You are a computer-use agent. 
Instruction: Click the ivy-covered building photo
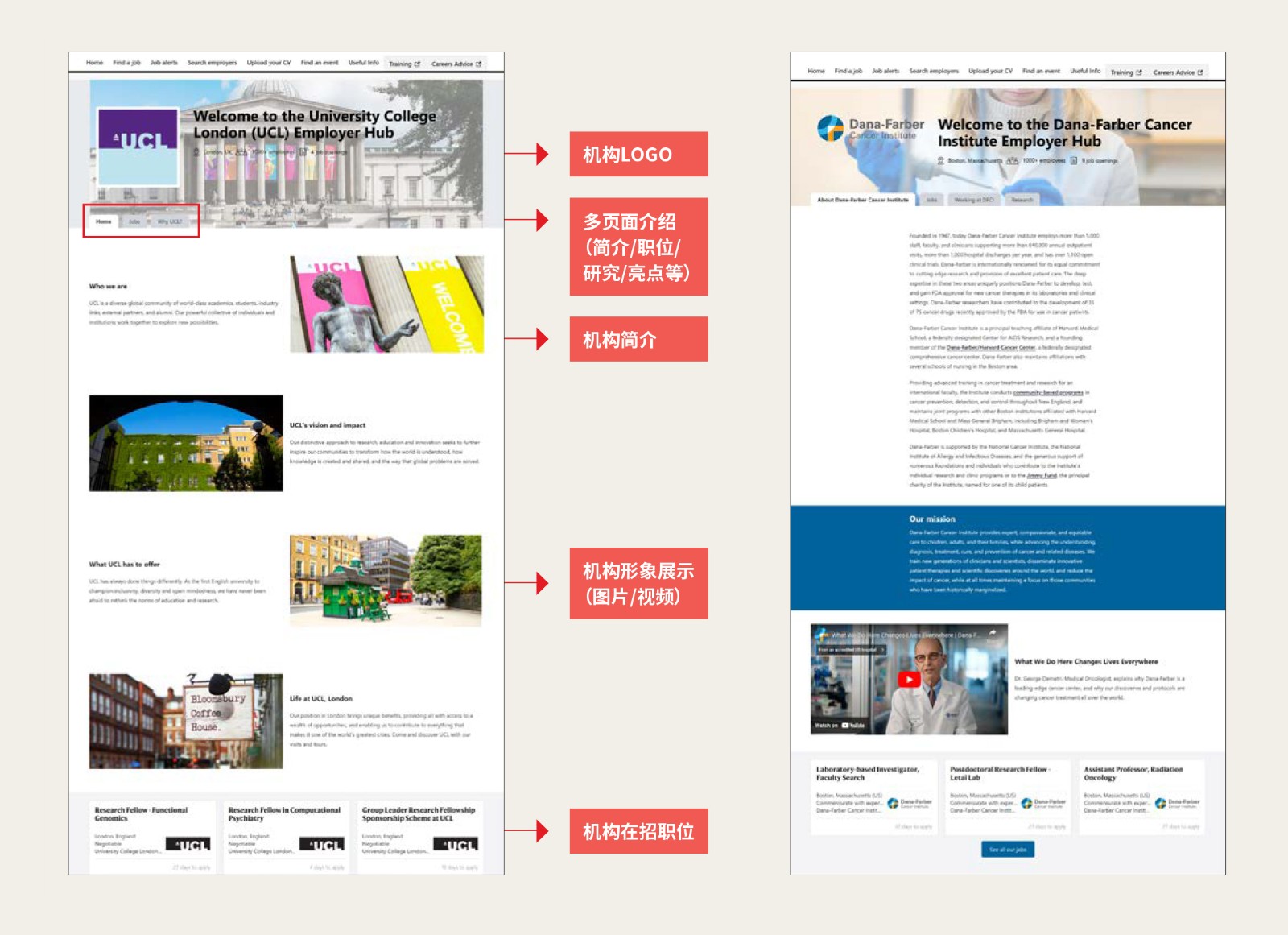(x=186, y=443)
